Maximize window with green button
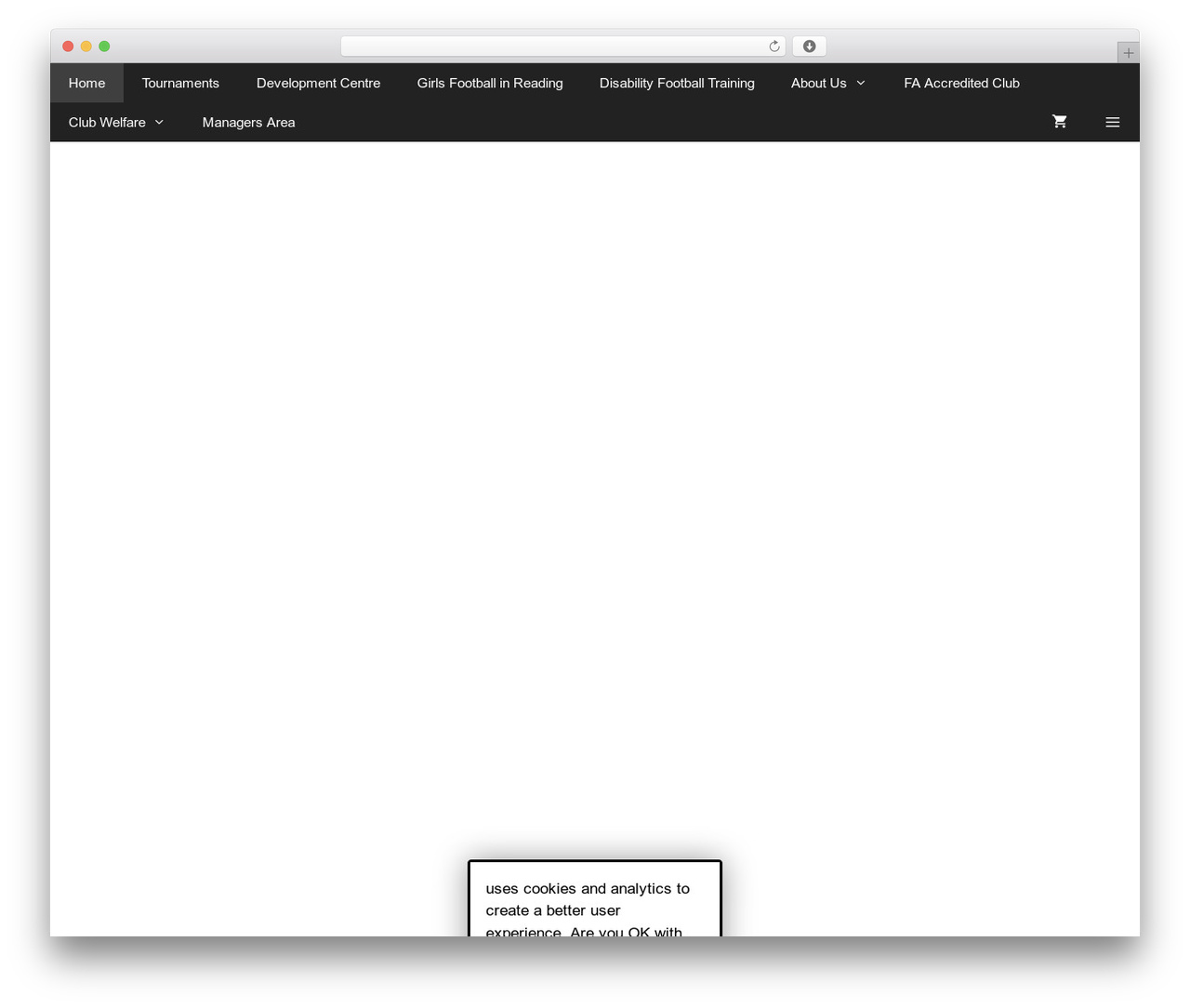The height and width of the screenshot is (1008, 1190). point(104,46)
